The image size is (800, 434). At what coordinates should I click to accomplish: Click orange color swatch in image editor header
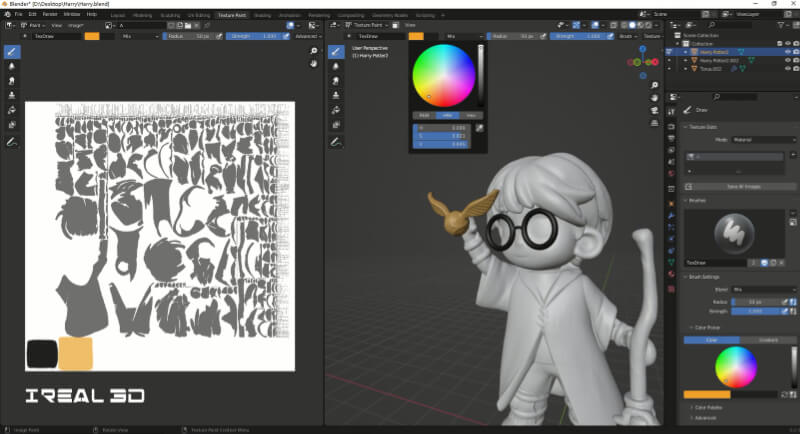click(x=92, y=36)
